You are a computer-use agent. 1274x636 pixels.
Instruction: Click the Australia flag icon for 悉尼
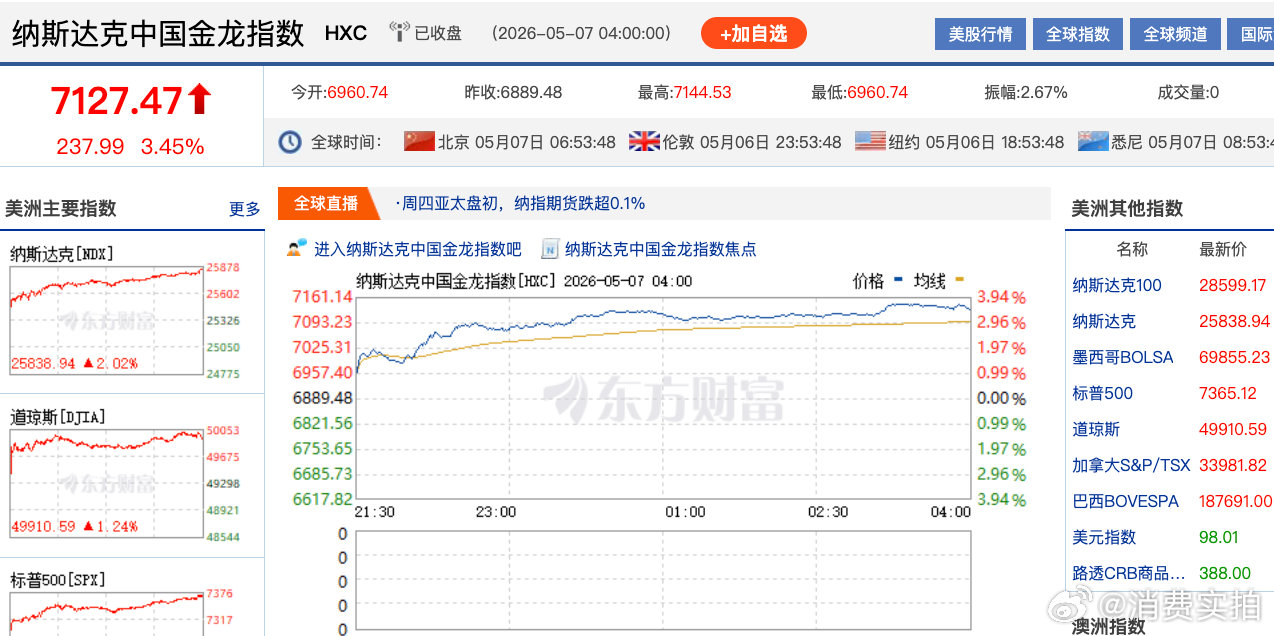pos(1093,141)
